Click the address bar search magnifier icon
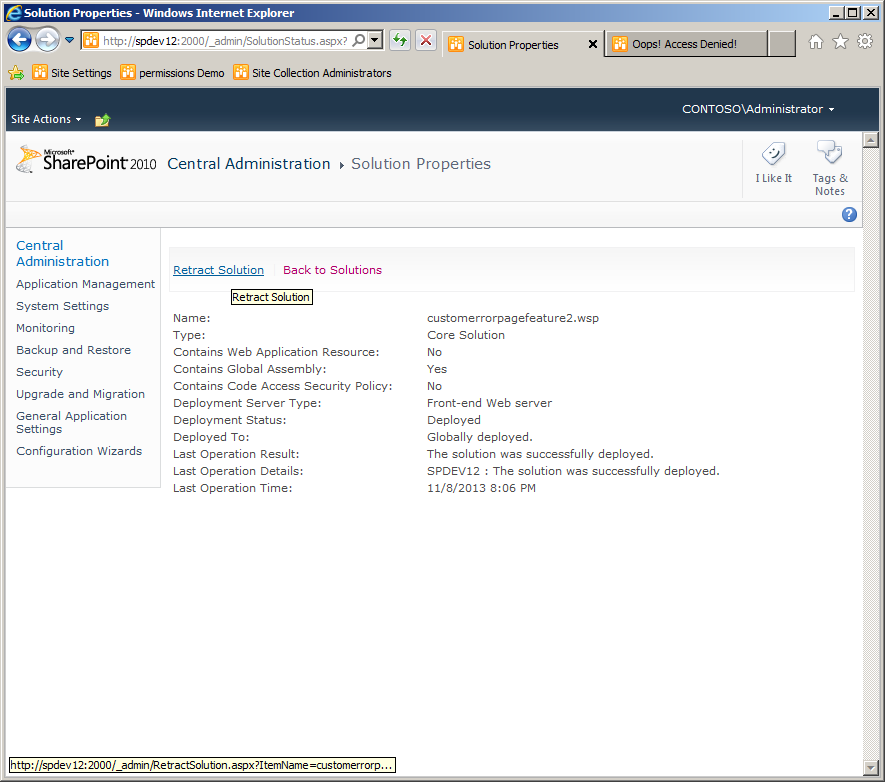885x782 pixels. click(x=359, y=41)
